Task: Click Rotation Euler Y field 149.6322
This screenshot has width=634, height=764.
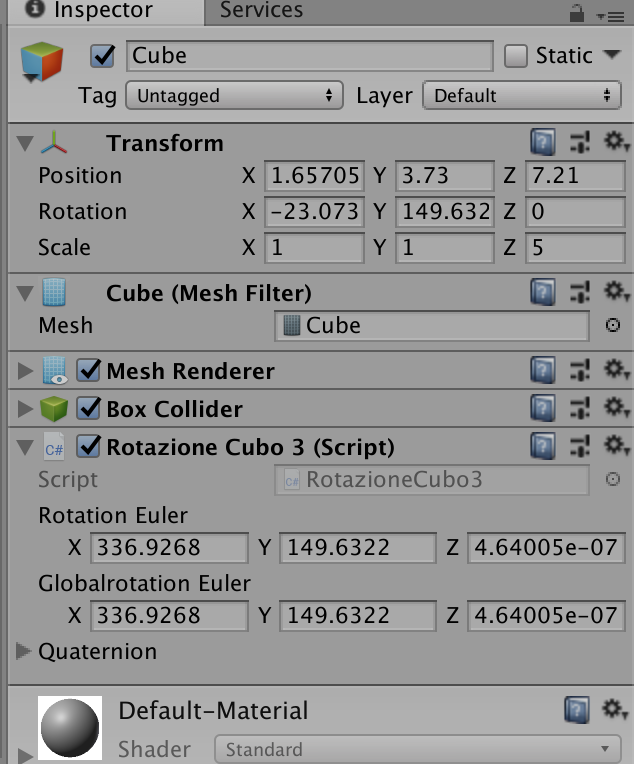Action: coord(358,548)
